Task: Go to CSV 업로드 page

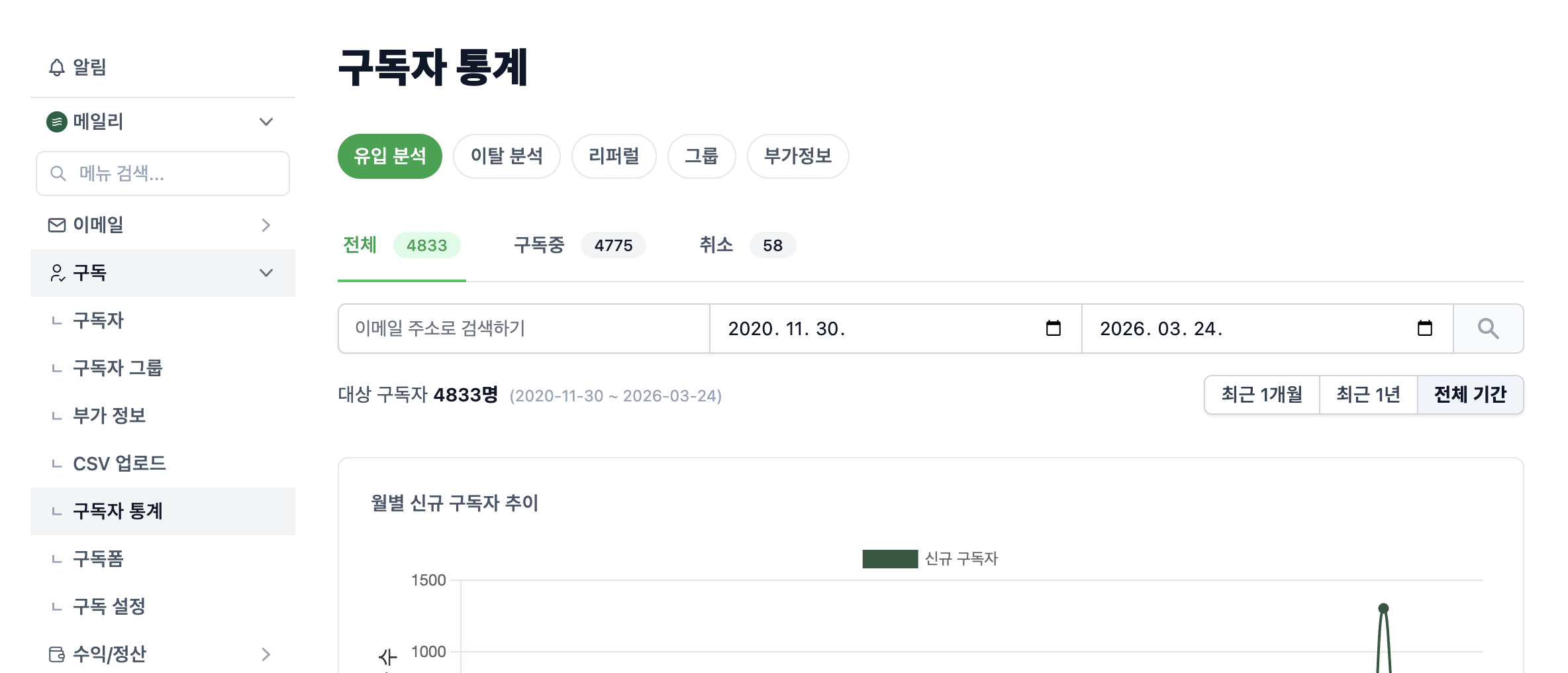Action: pos(120,464)
